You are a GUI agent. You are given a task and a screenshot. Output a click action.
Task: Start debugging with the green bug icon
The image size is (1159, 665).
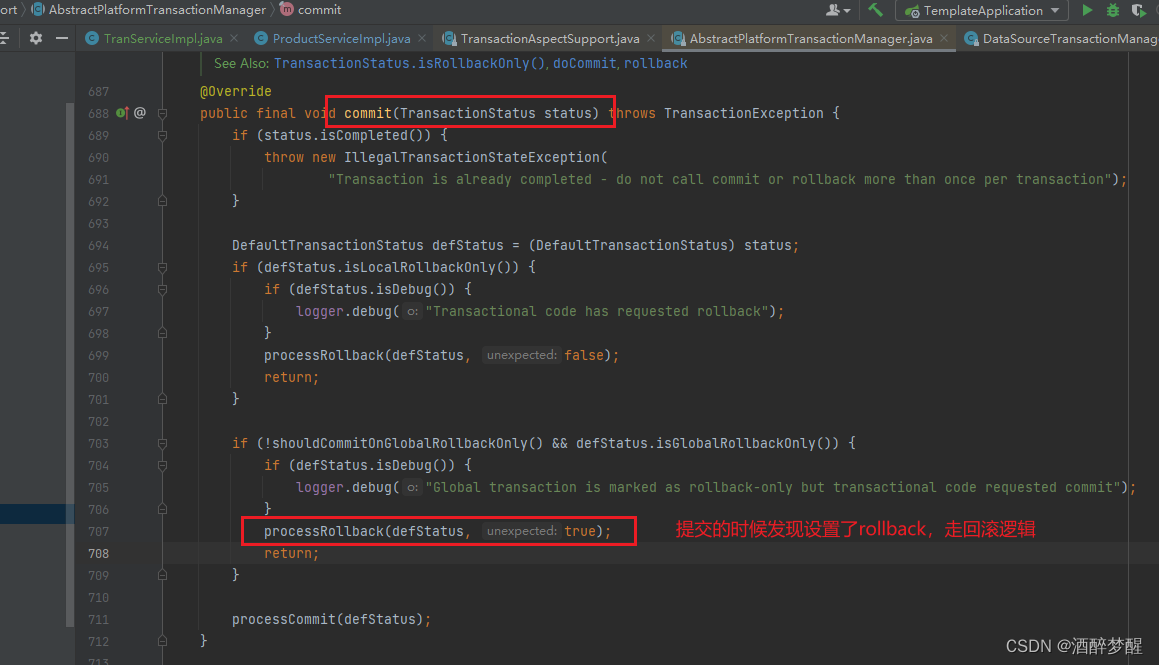click(x=1112, y=10)
